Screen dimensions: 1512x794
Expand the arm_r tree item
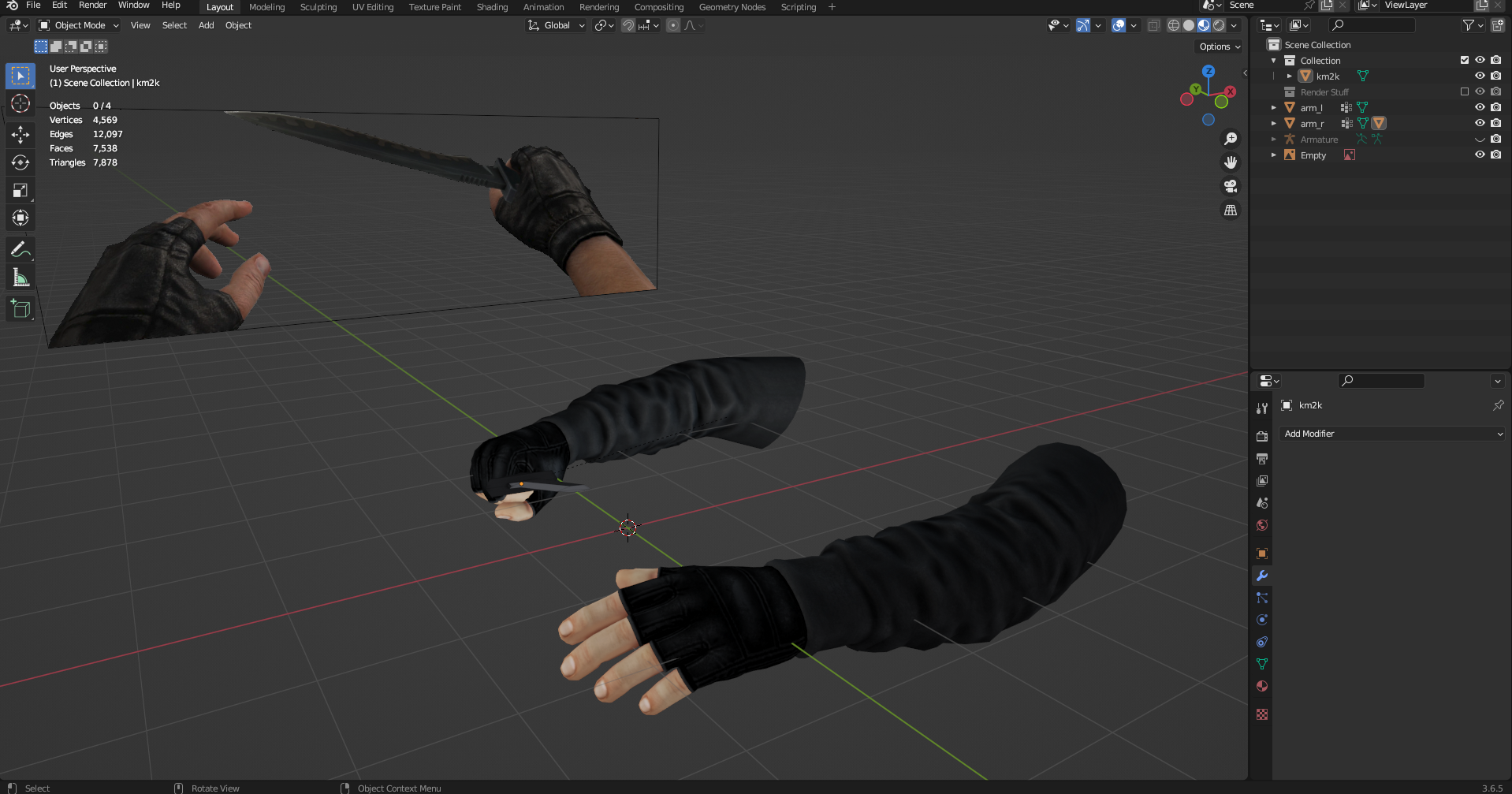pyautogui.click(x=1273, y=124)
